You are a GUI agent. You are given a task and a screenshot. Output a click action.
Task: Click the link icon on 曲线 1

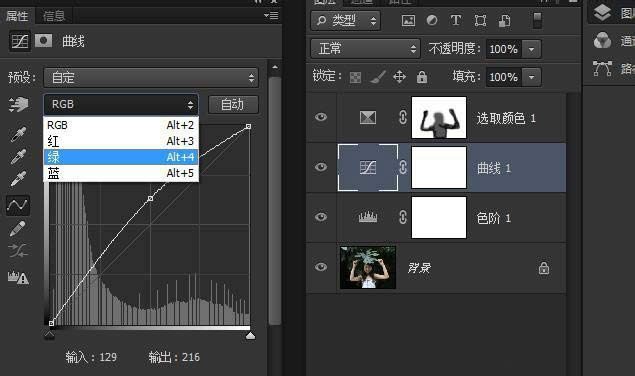[x=403, y=167]
